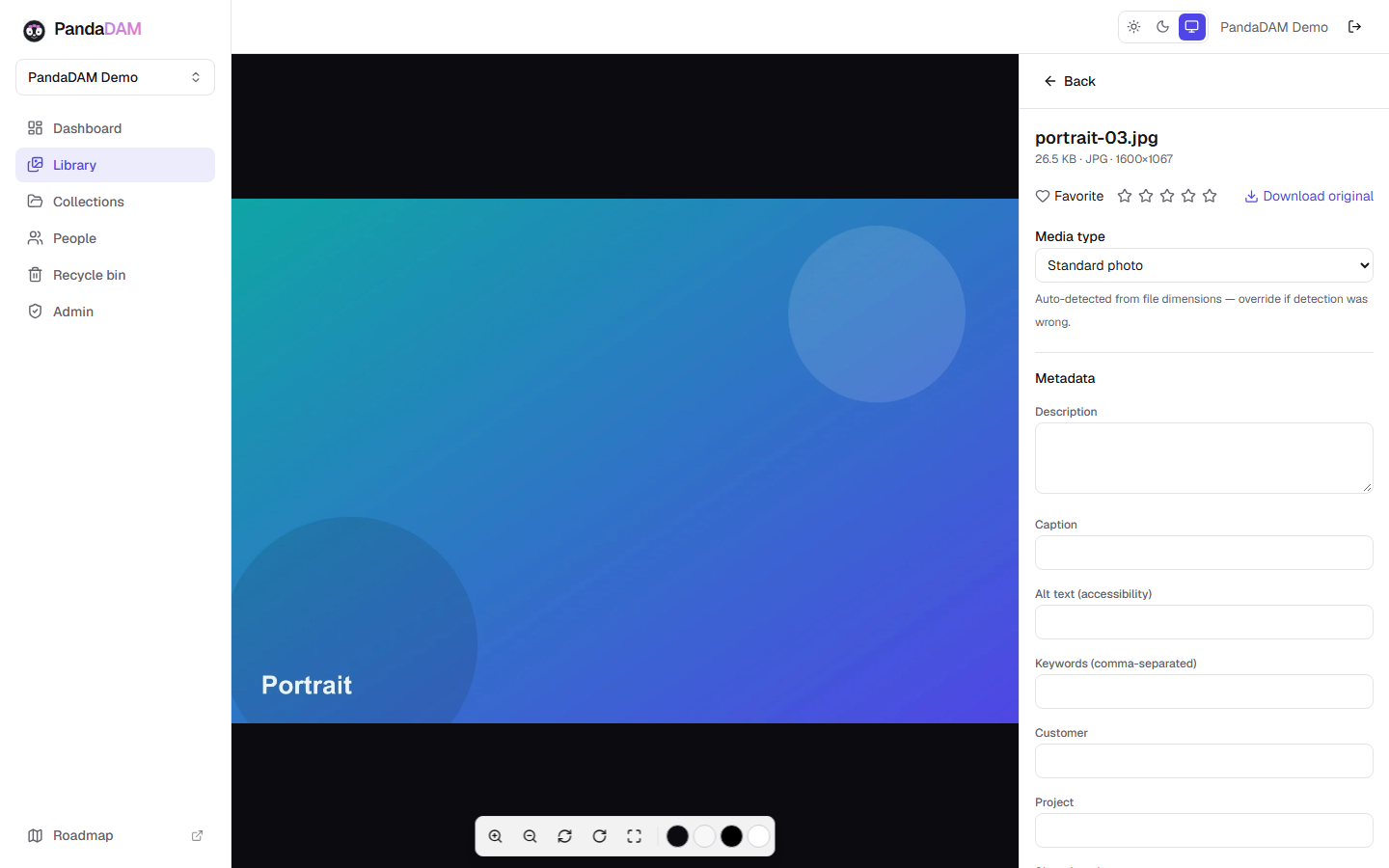Image resolution: width=1389 pixels, height=868 pixels.
Task: Rate the image four stars
Action: tap(1188, 196)
